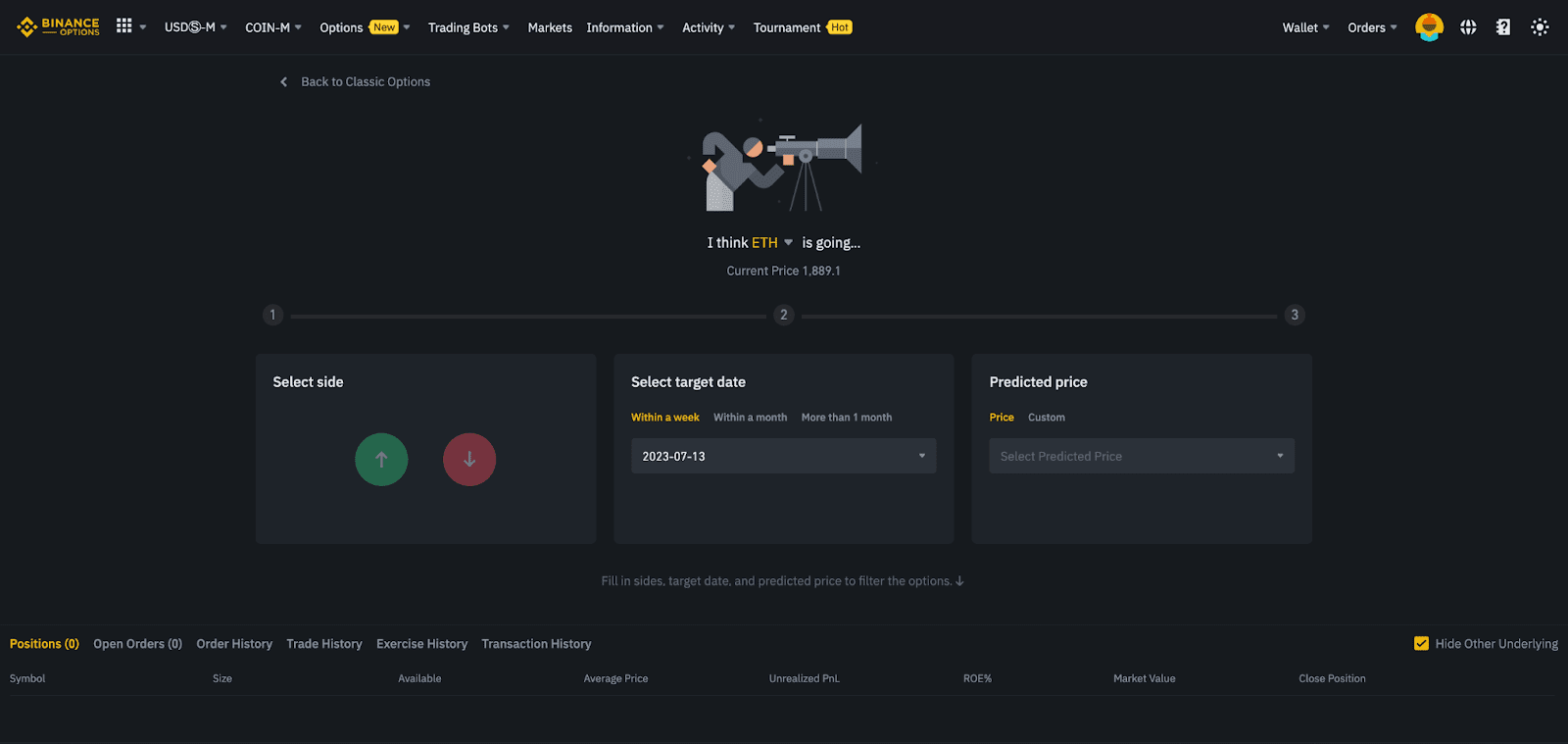Open the user profile avatar
The width and height of the screenshot is (1568, 744).
(1429, 27)
